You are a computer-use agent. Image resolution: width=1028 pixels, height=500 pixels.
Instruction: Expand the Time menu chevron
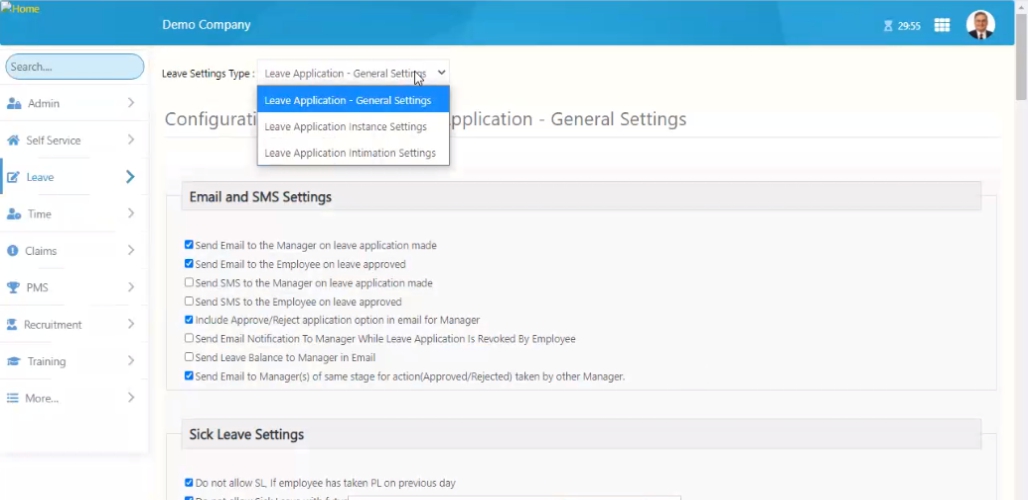131,214
